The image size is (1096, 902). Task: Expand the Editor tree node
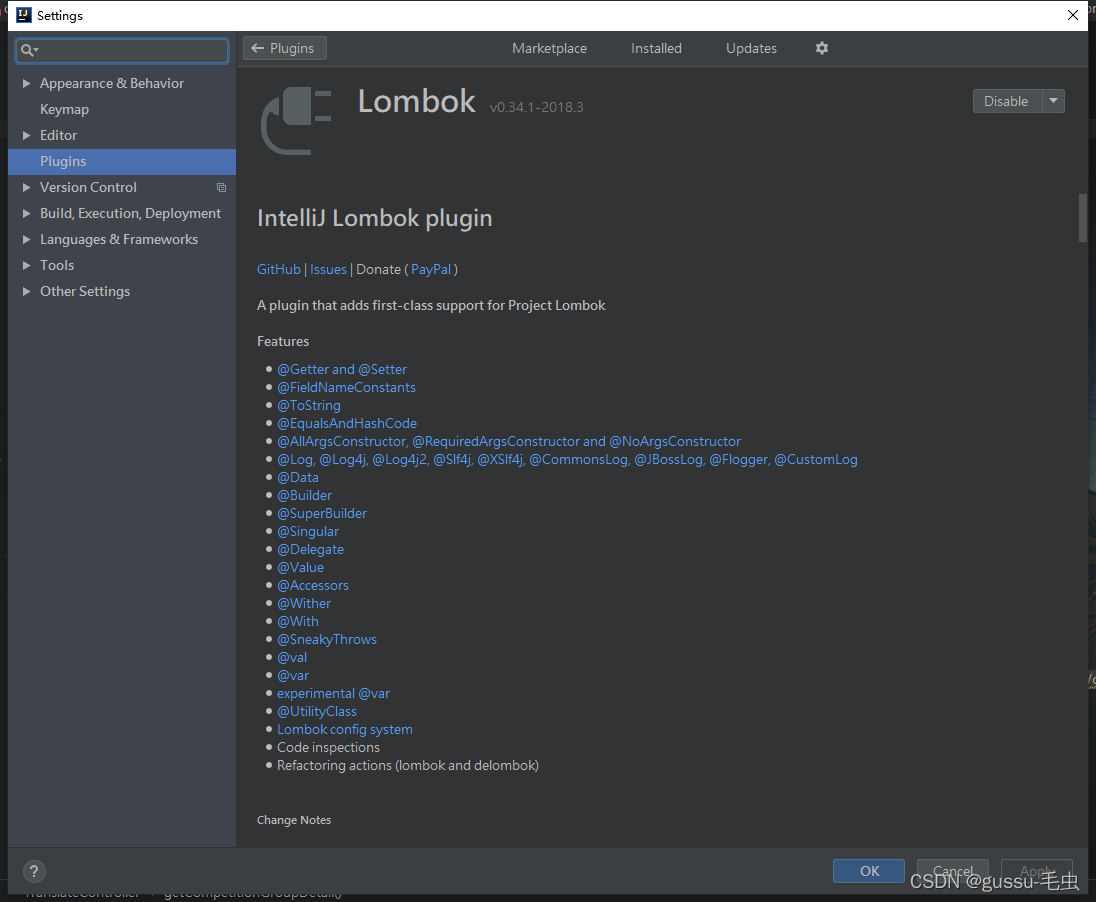coord(27,136)
